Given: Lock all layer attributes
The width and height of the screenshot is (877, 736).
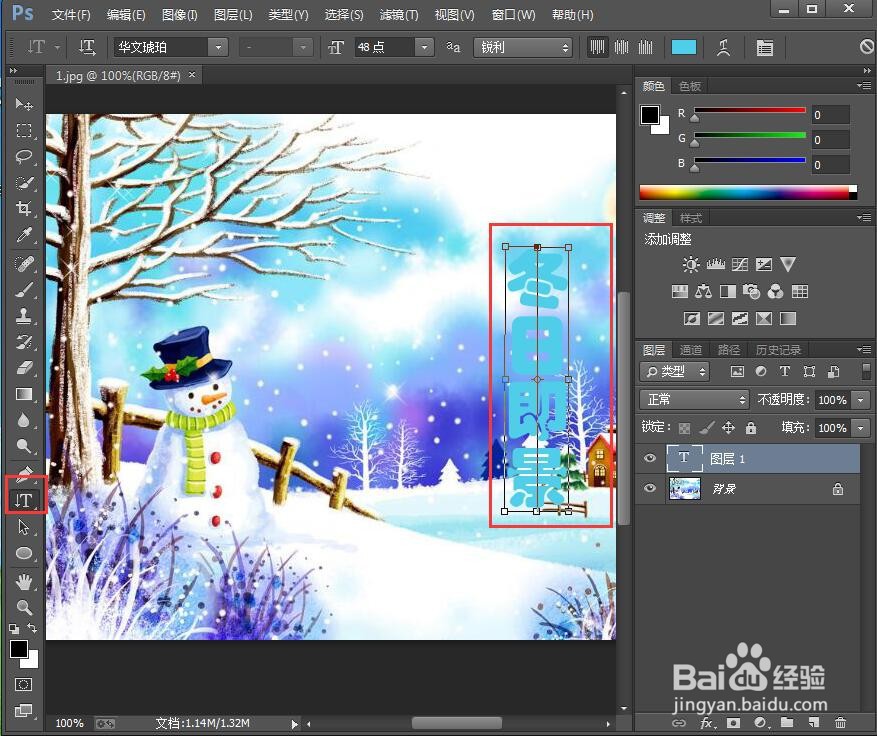Looking at the screenshot, I should click(x=751, y=428).
